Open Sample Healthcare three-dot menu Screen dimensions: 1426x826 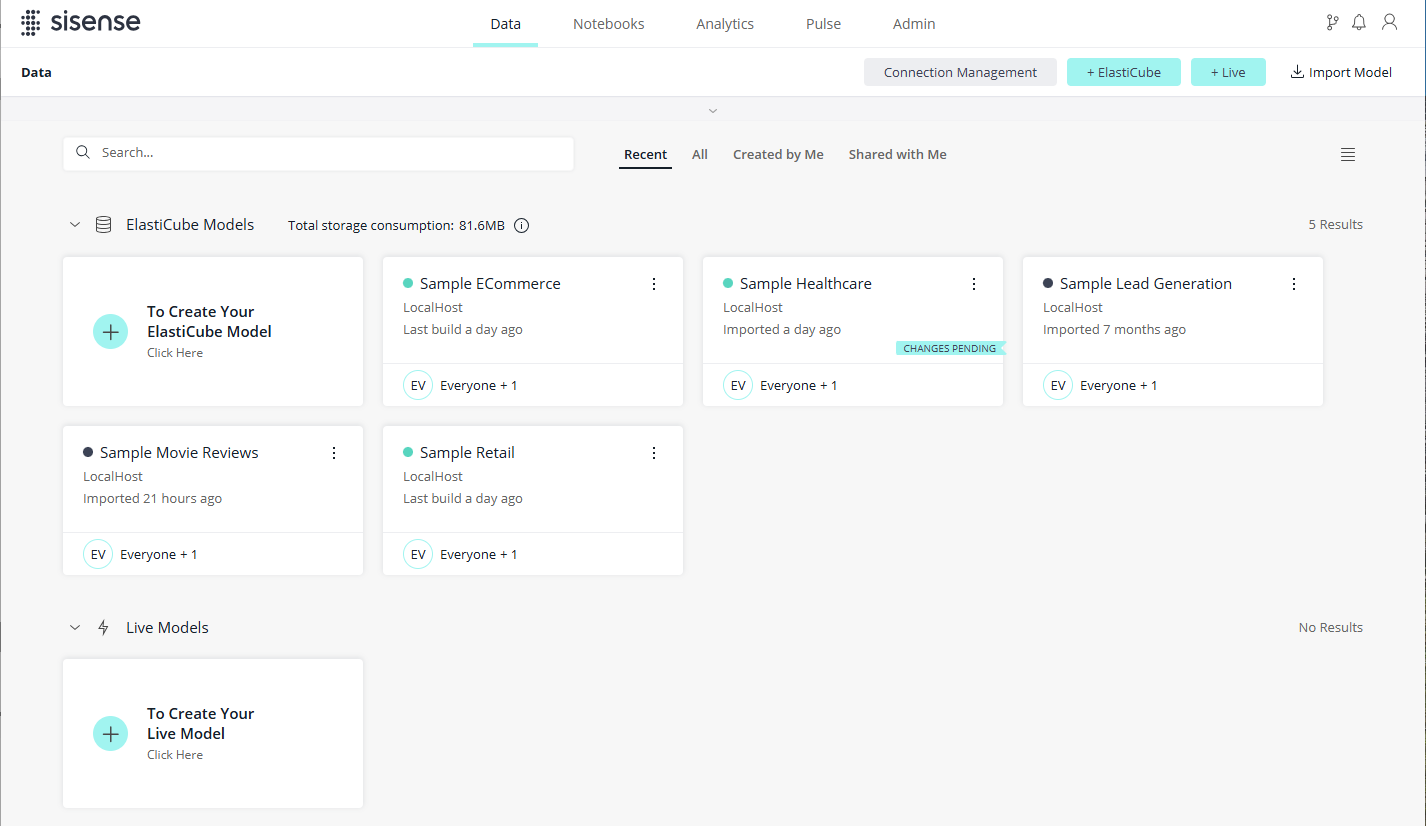click(x=974, y=284)
